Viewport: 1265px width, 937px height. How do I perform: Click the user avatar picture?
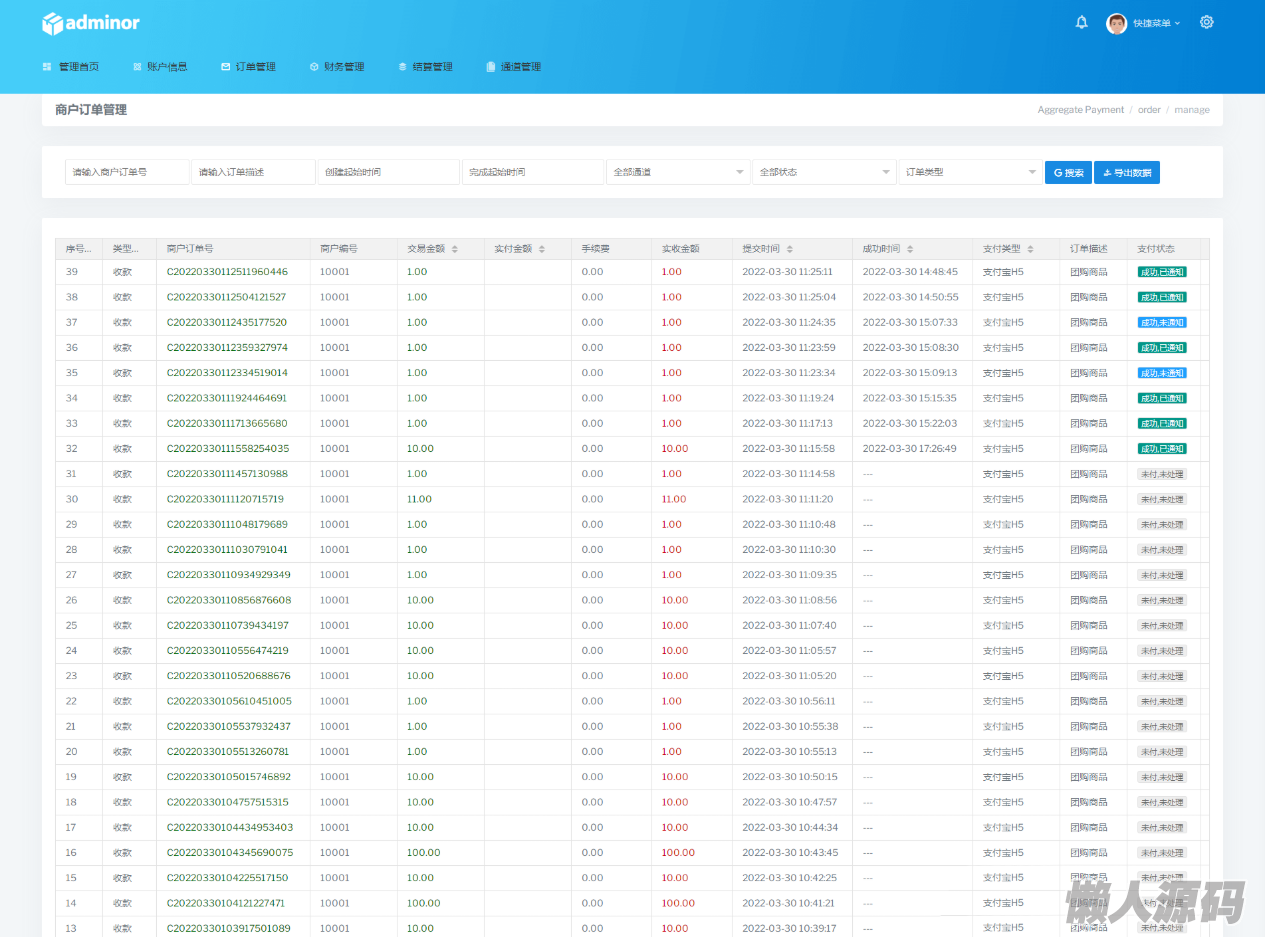coord(1116,23)
